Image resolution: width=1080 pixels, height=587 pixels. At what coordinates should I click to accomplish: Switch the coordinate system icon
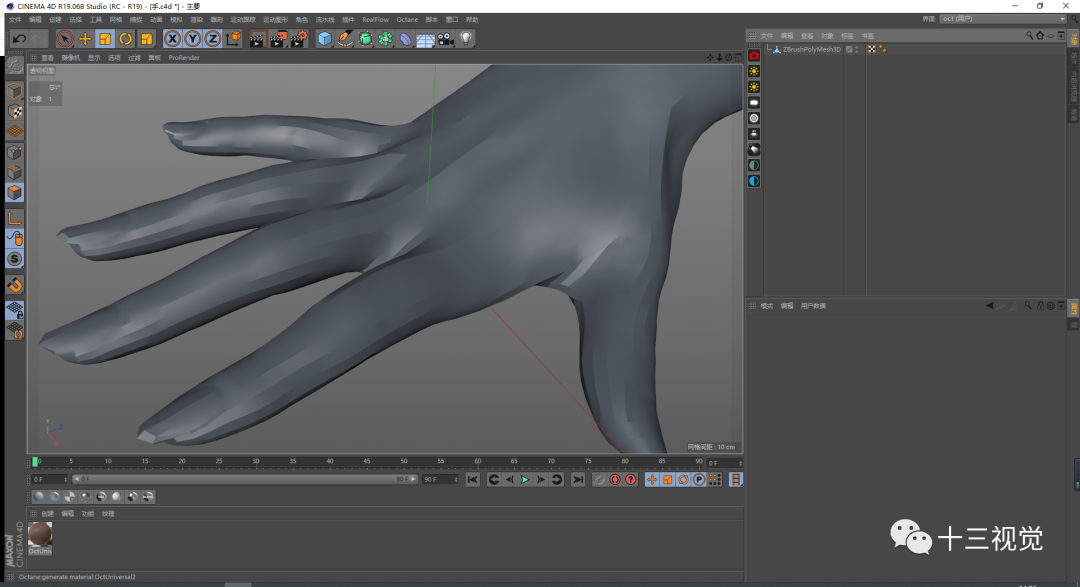coord(233,39)
